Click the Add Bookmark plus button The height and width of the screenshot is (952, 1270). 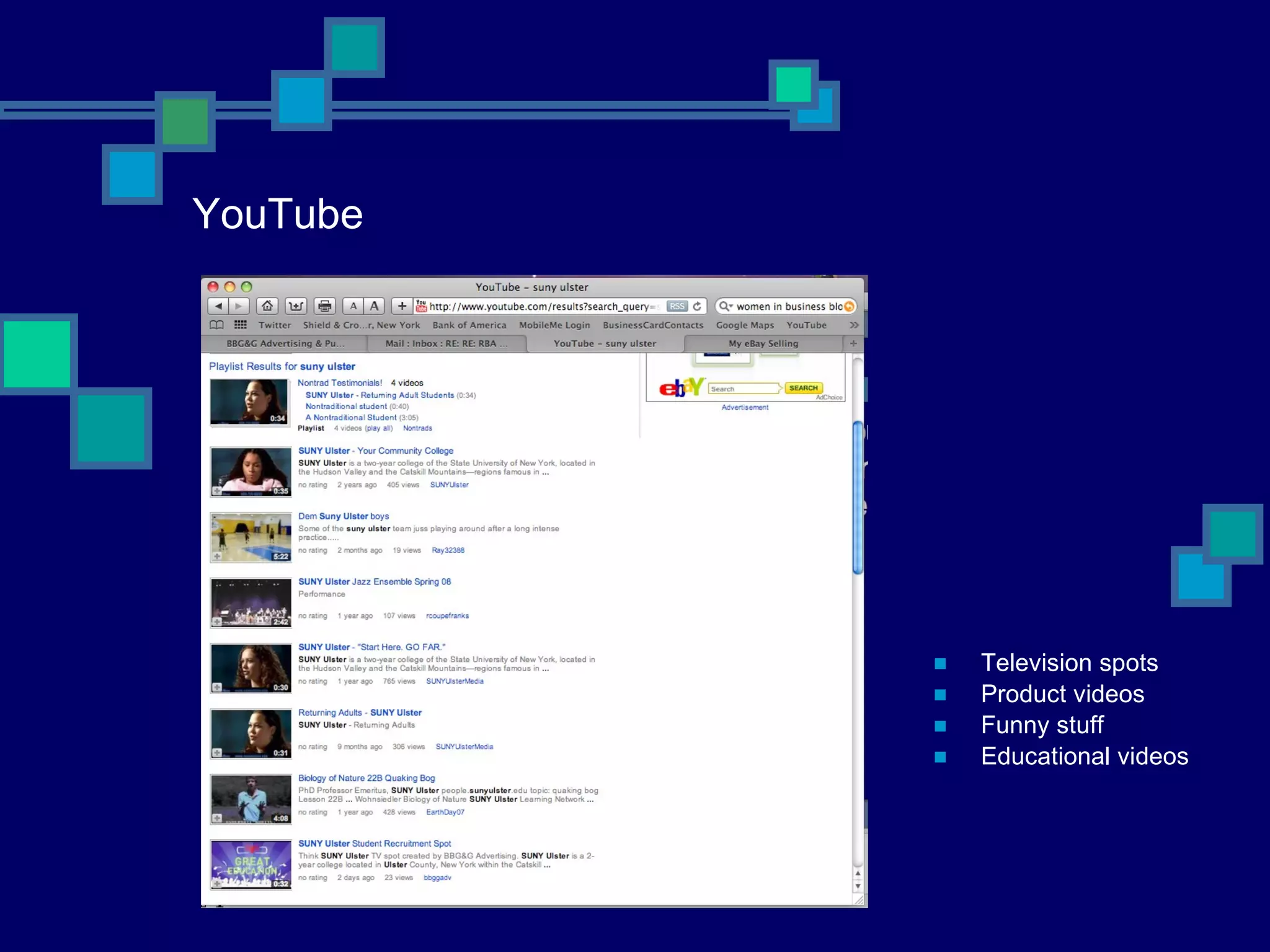pos(402,306)
